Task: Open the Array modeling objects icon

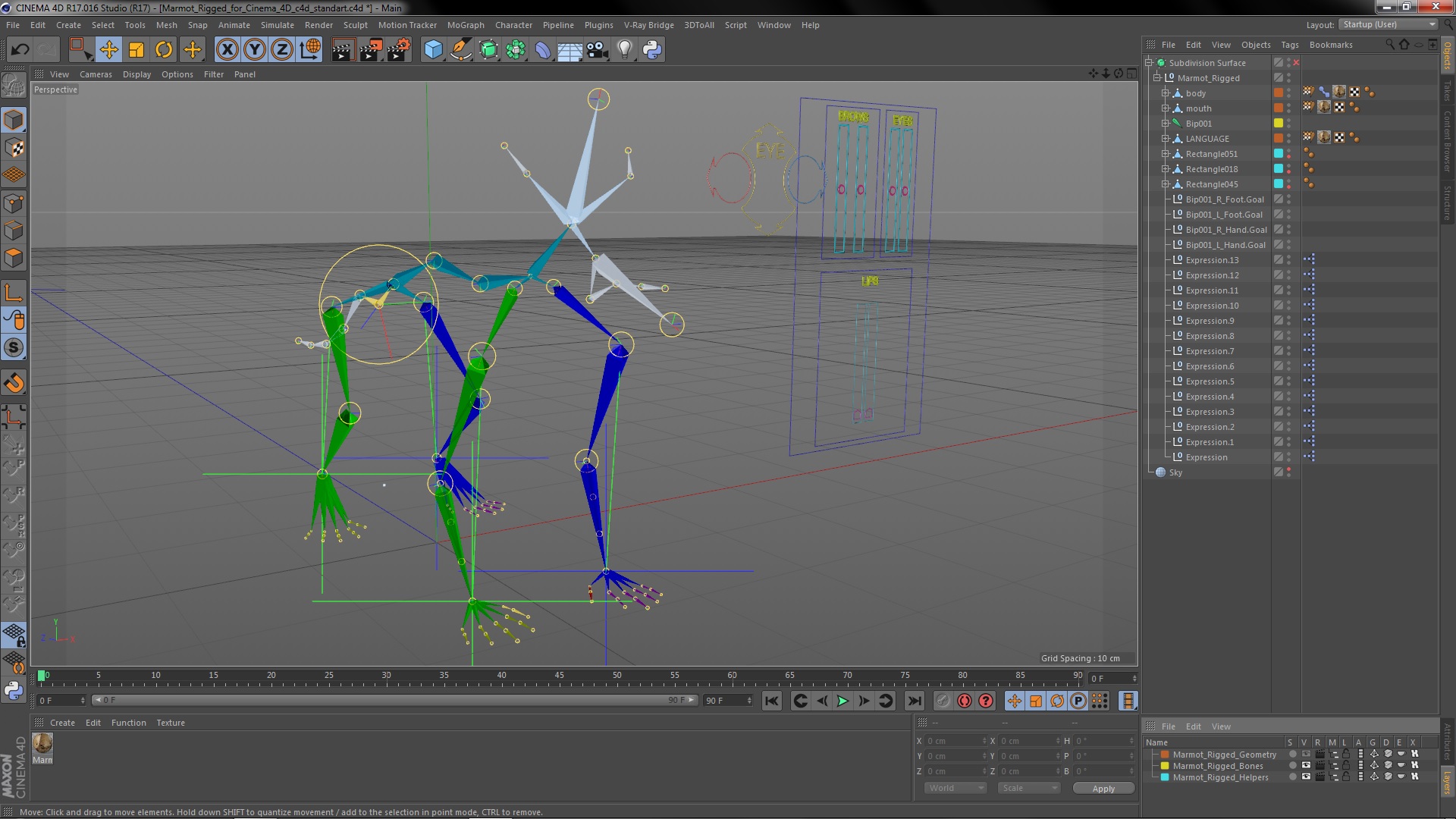Action: pos(516,50)
